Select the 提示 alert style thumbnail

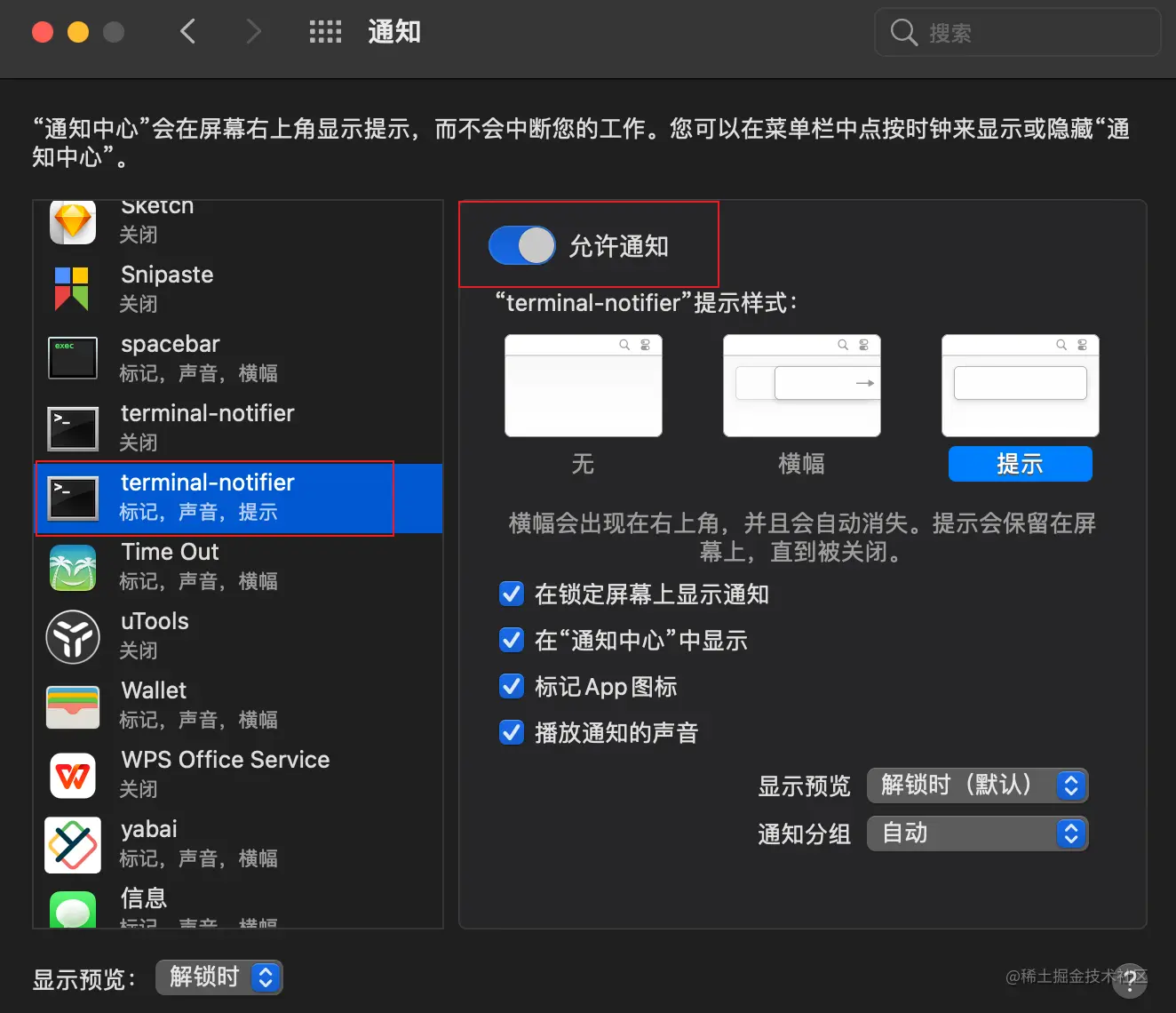[x=1021, y=386]
